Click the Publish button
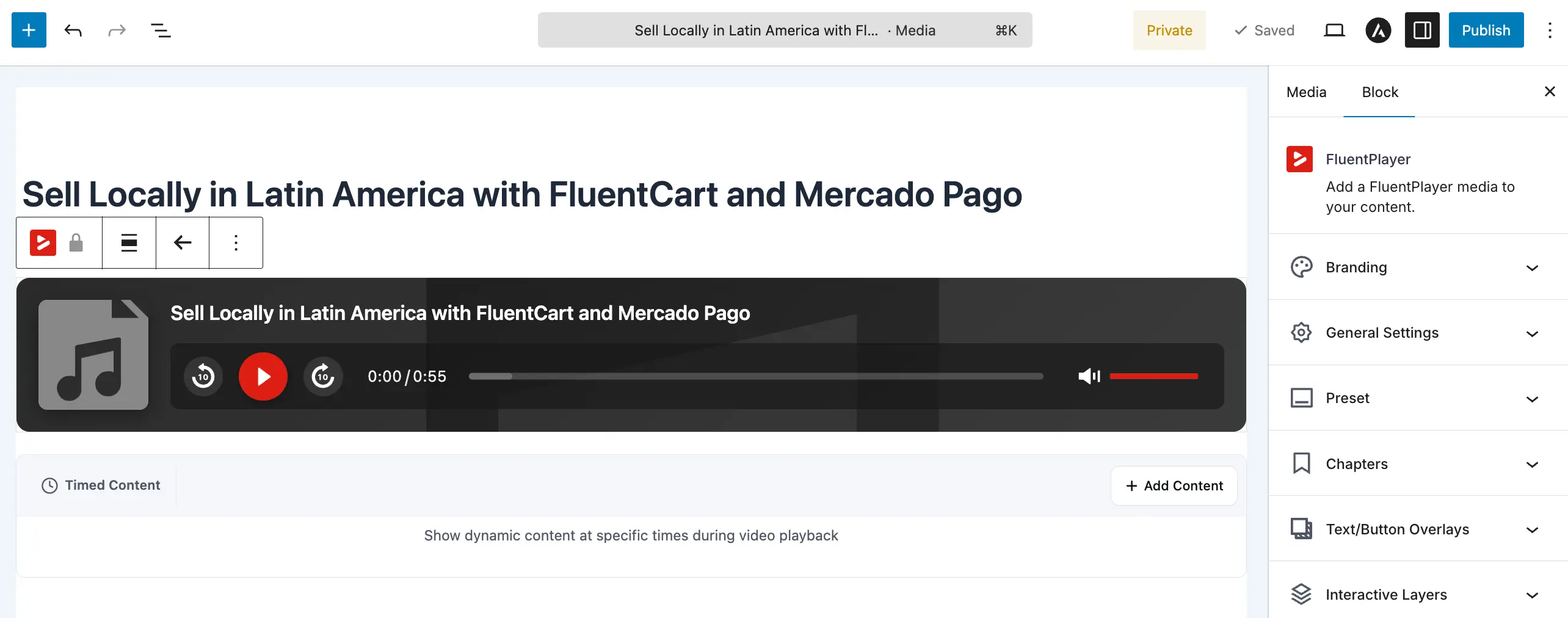Viewport: 1568px width, 618px height. (1486, 30)
